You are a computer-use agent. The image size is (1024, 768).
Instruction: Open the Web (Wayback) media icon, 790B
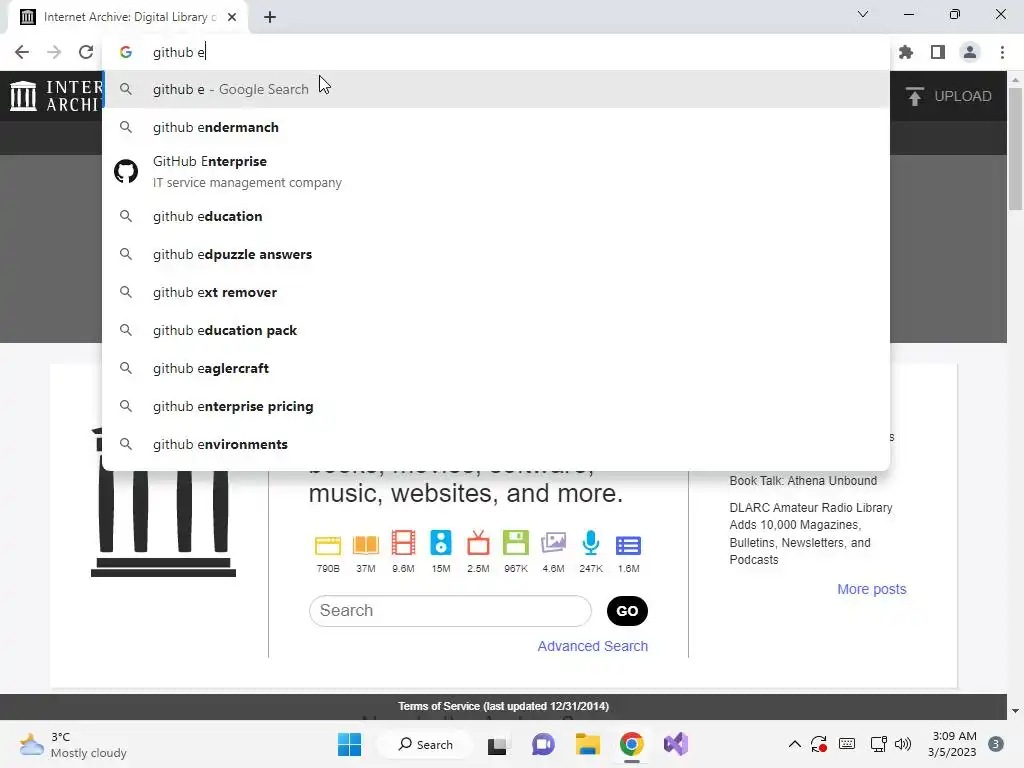[328, 545]
